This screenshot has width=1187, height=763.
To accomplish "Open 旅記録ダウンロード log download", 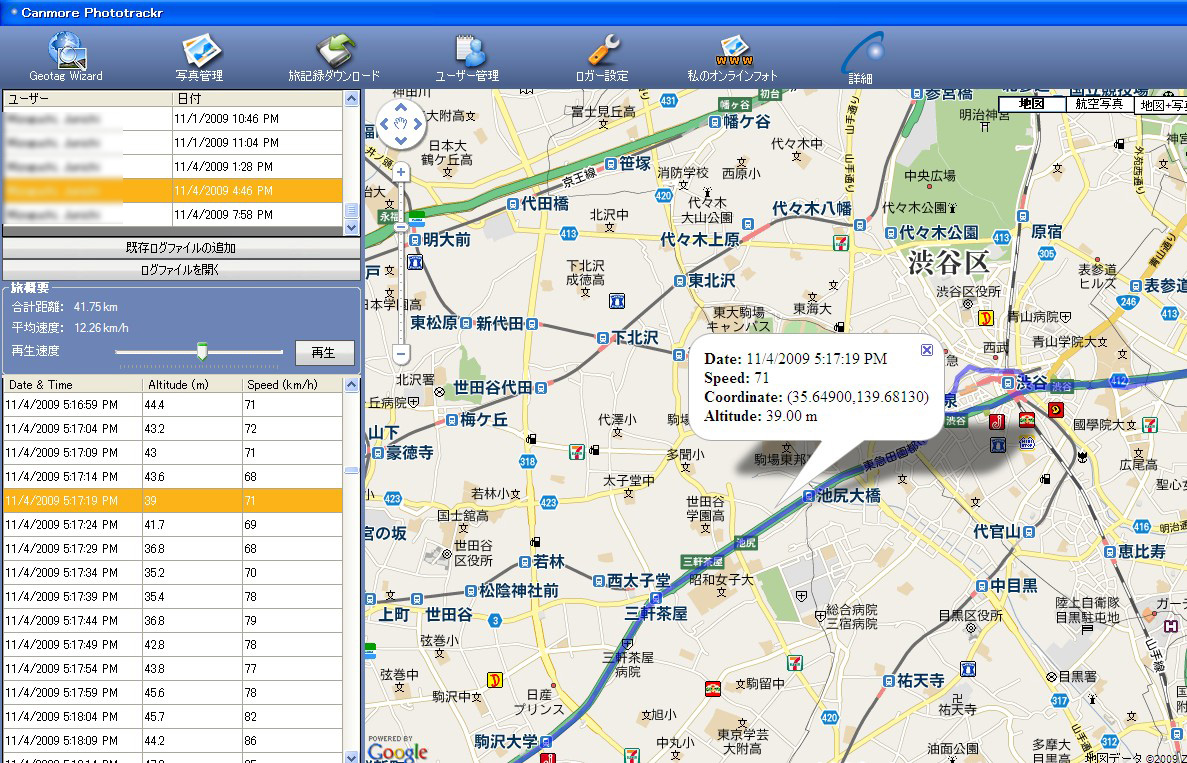I will coord(334,58).
